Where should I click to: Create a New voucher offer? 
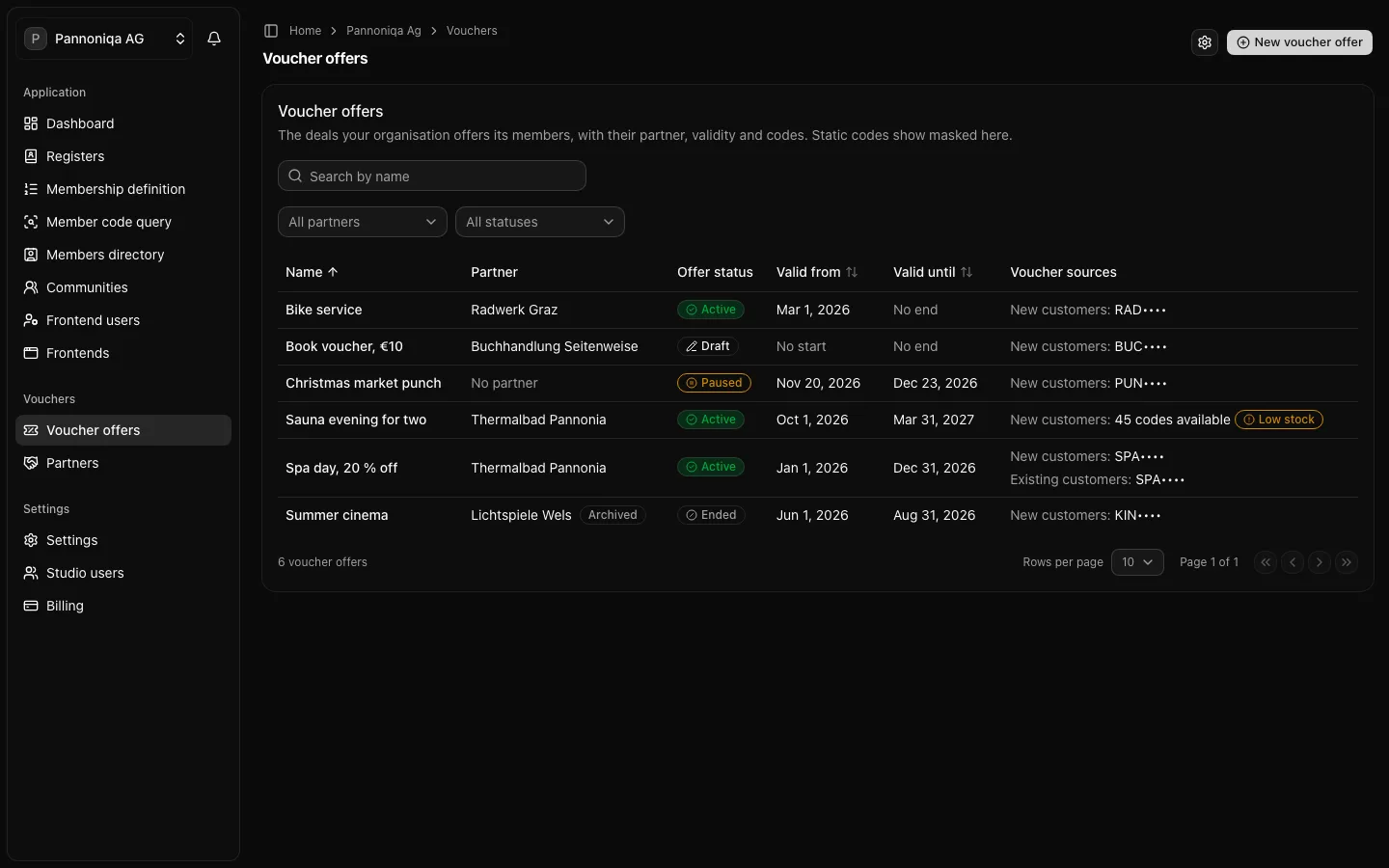[1299, 42]
